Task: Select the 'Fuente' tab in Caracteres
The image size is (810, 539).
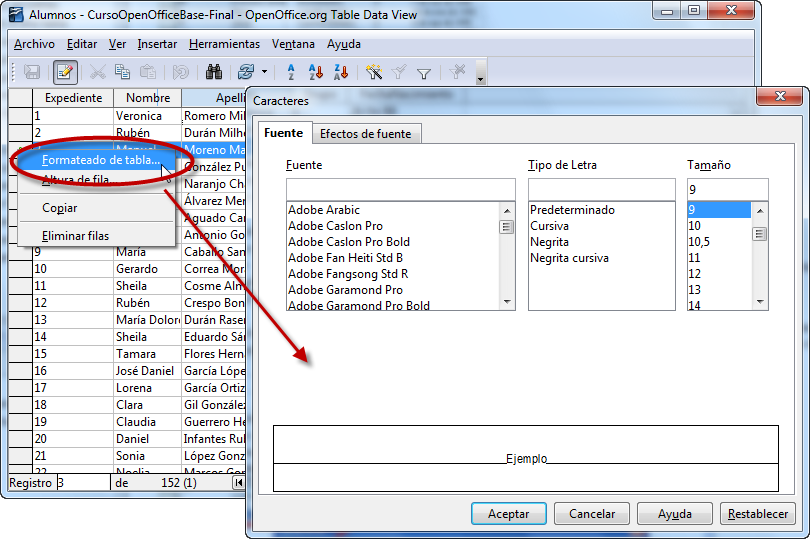Action: (x=284, y=133)
